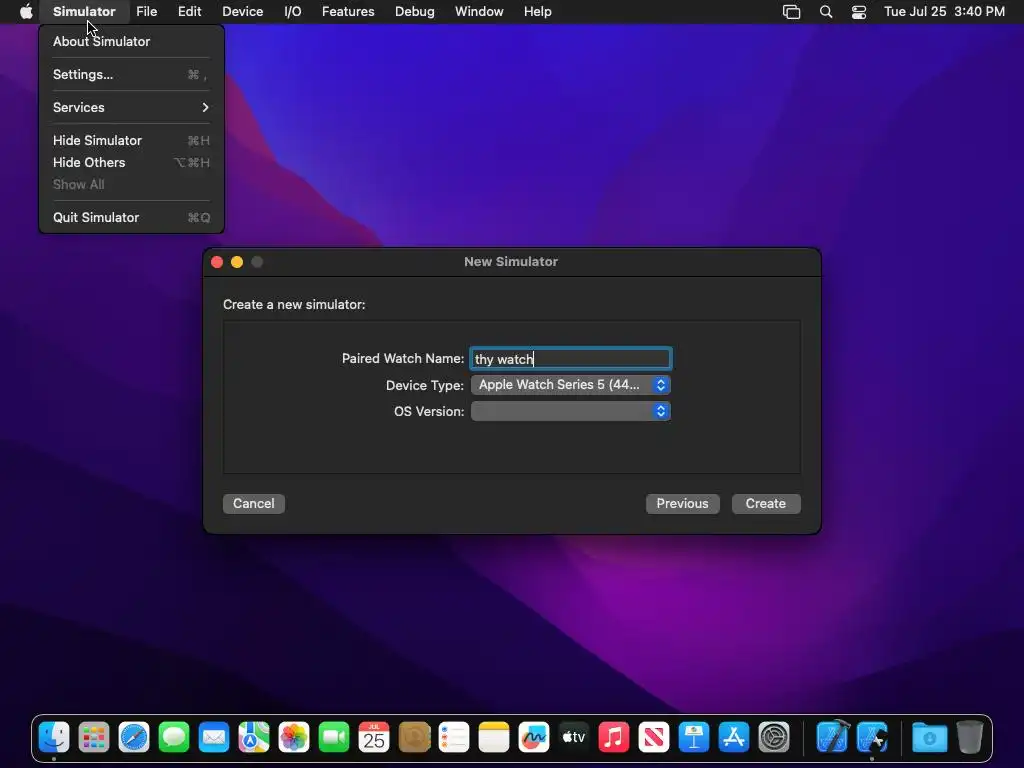Open Photos app in the Dock

[x=294, y=738]
